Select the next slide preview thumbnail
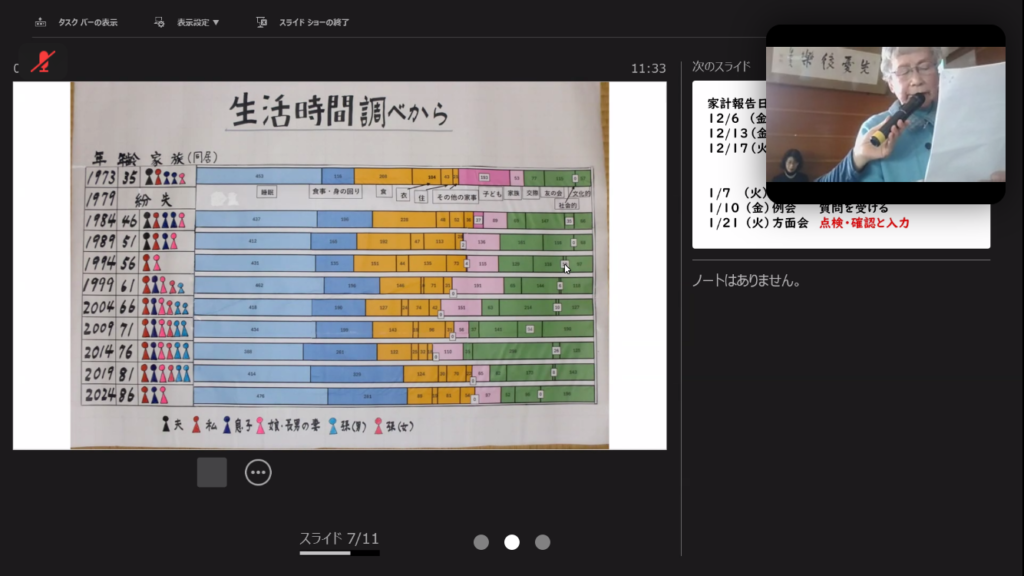This screenshot has height=576, width=1024. tap(841, 165)
